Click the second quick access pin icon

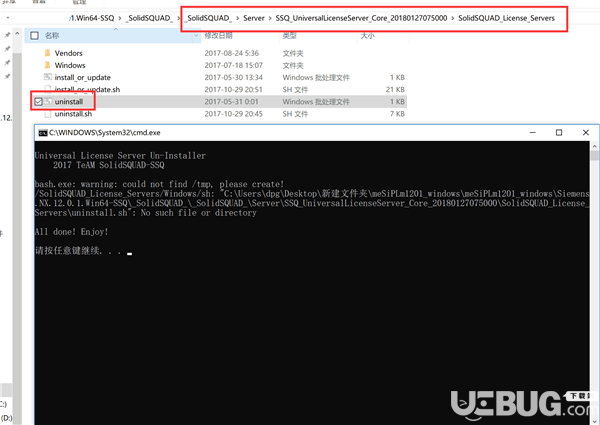tap(7, 49)
